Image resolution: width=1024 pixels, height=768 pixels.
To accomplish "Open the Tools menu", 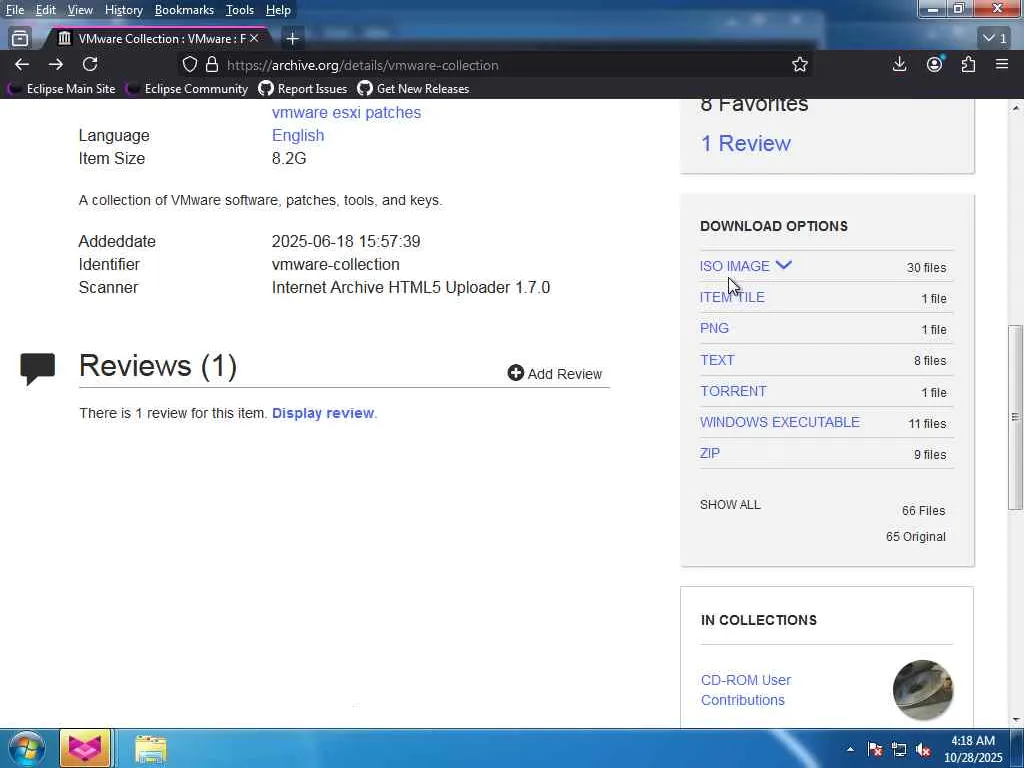I will (240, 10).
